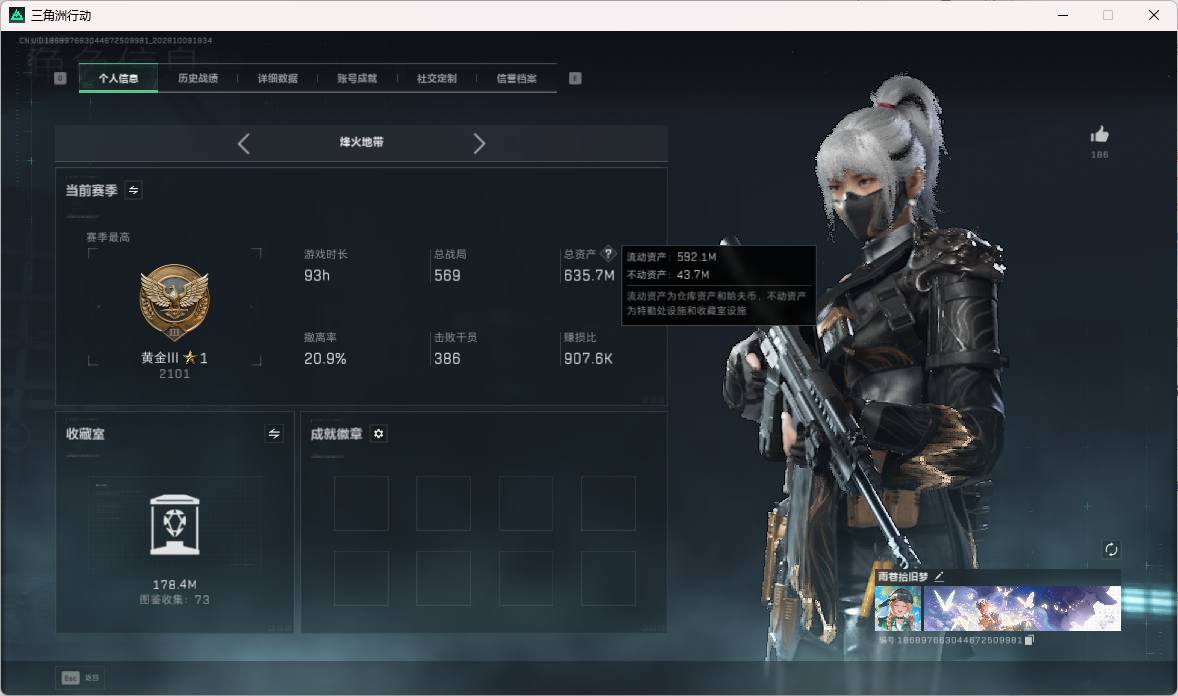Close the 三角洲行动 window
Screen dimensions: 1178x696
pos(1154,15)
